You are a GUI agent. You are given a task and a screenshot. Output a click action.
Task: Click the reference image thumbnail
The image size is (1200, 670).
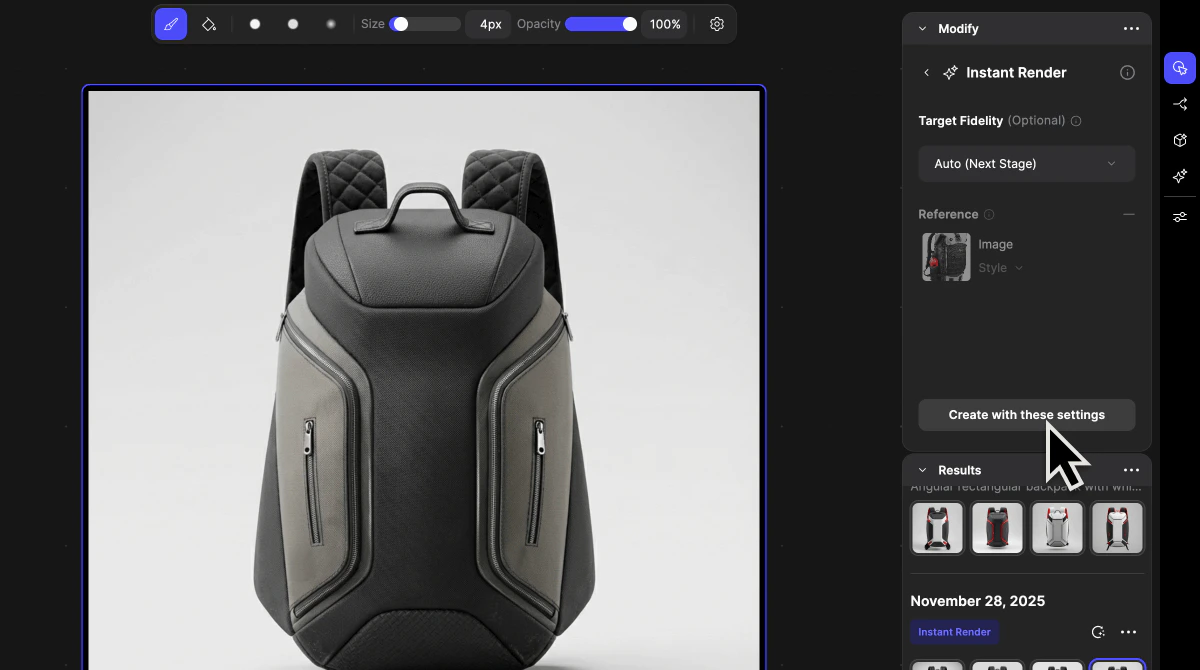coord(946,257)
